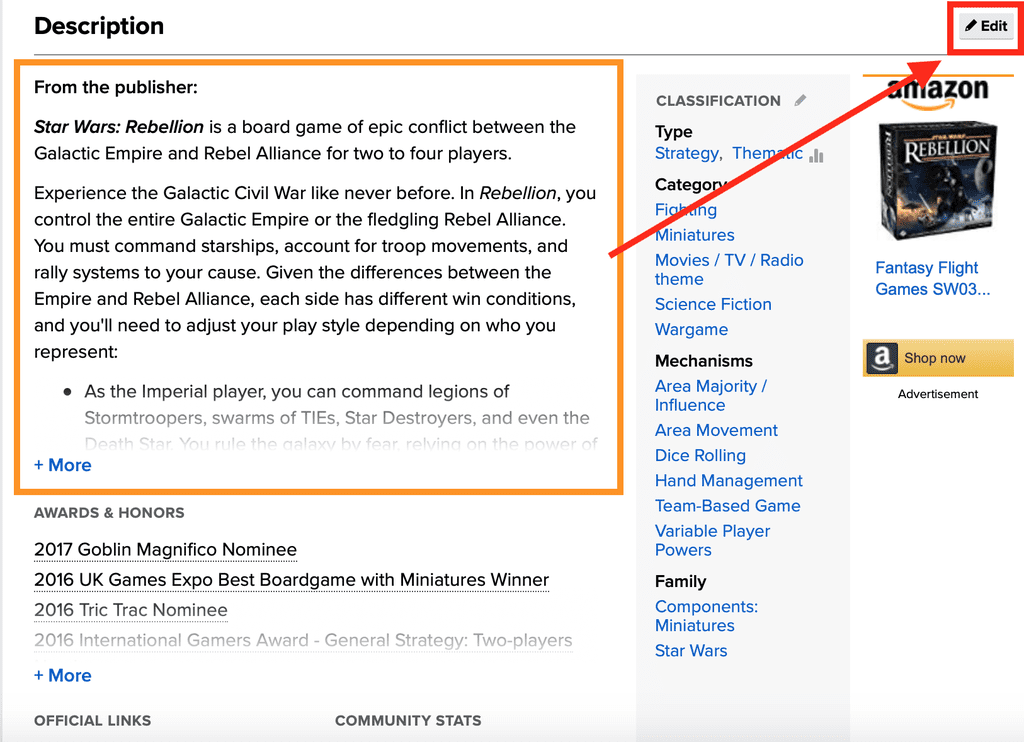Click the Amazon 'a' icon on Shop now

(x=882, y=358)
